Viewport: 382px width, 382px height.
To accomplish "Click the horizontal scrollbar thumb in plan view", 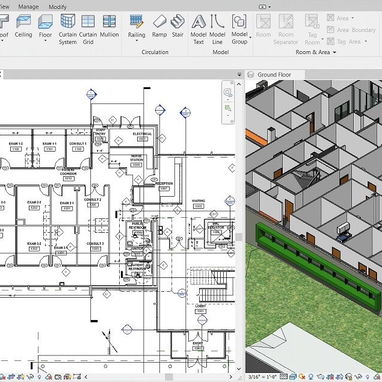I will pos(169,377).
